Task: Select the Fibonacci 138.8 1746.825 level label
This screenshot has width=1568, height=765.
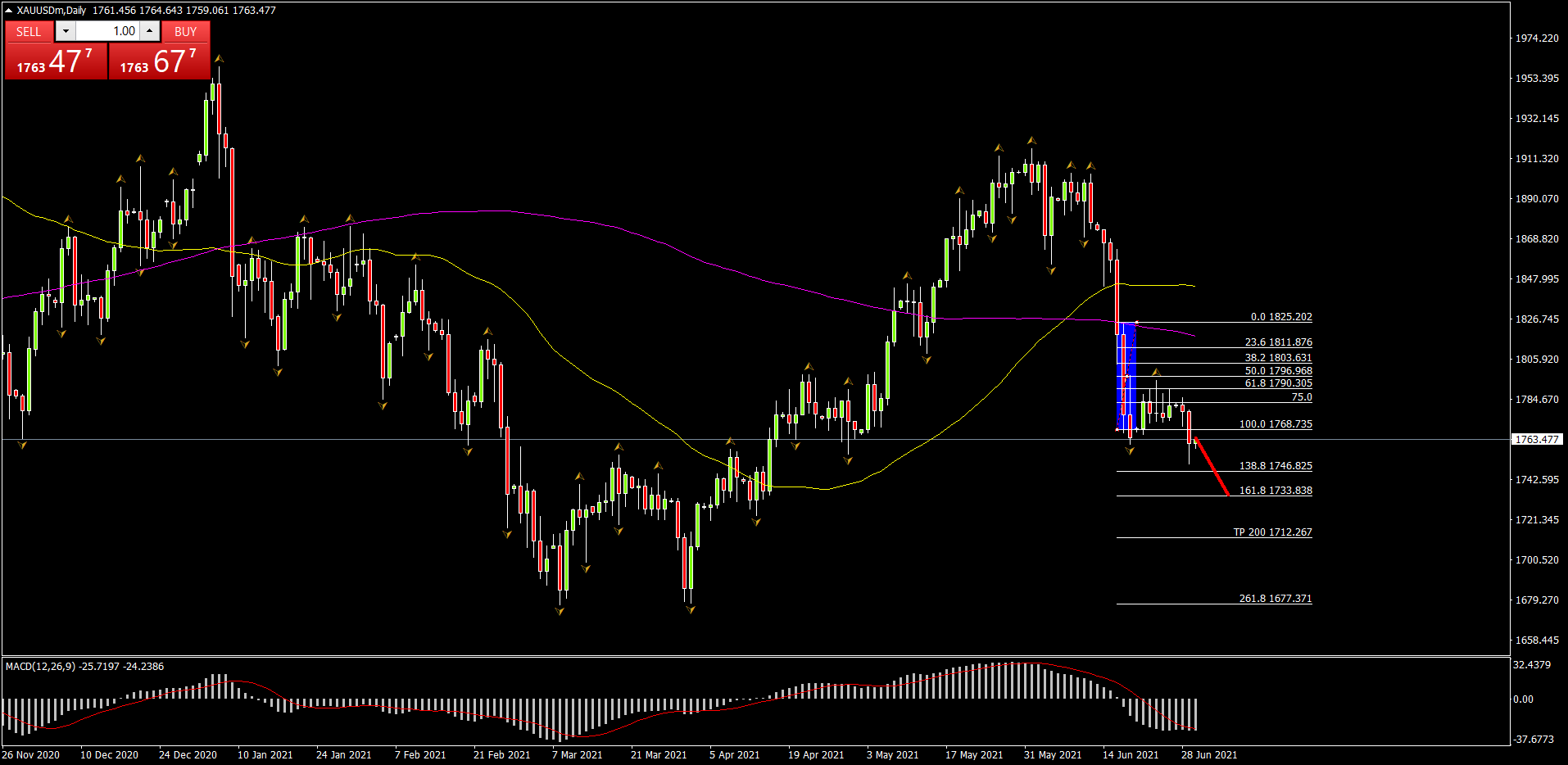Action: (1276, 466)
